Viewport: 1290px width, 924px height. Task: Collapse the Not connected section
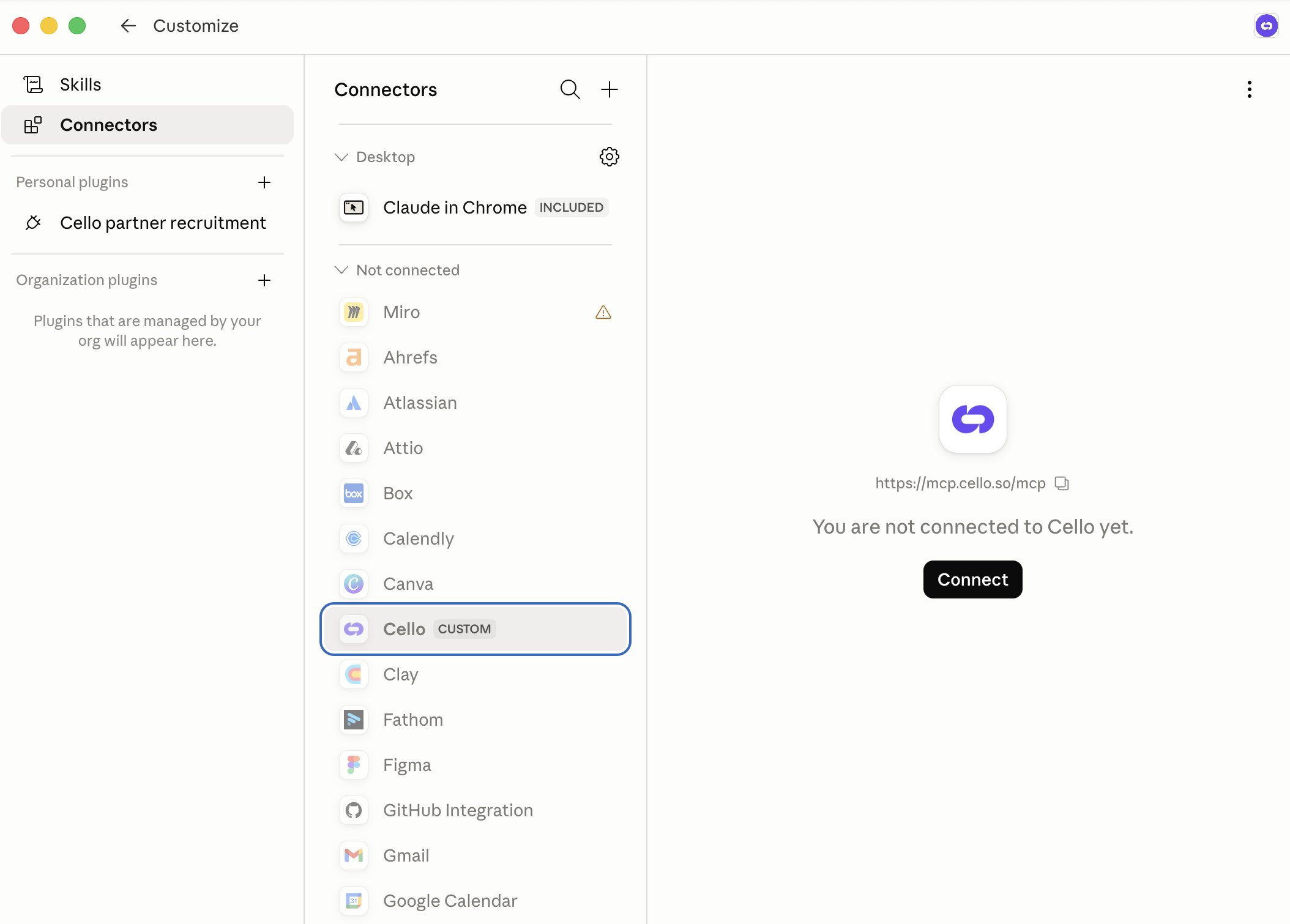[x=341, y=270]
